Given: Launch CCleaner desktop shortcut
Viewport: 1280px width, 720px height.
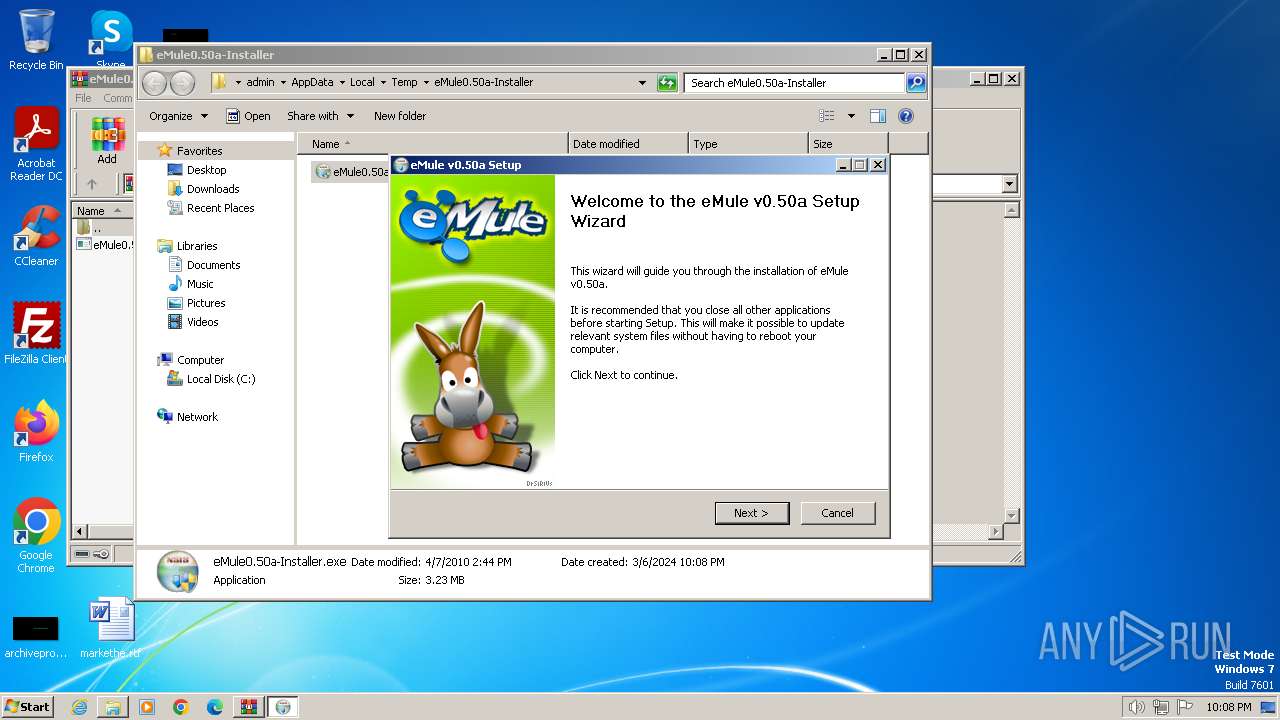Looking at the screenshot, I should 36,237.
